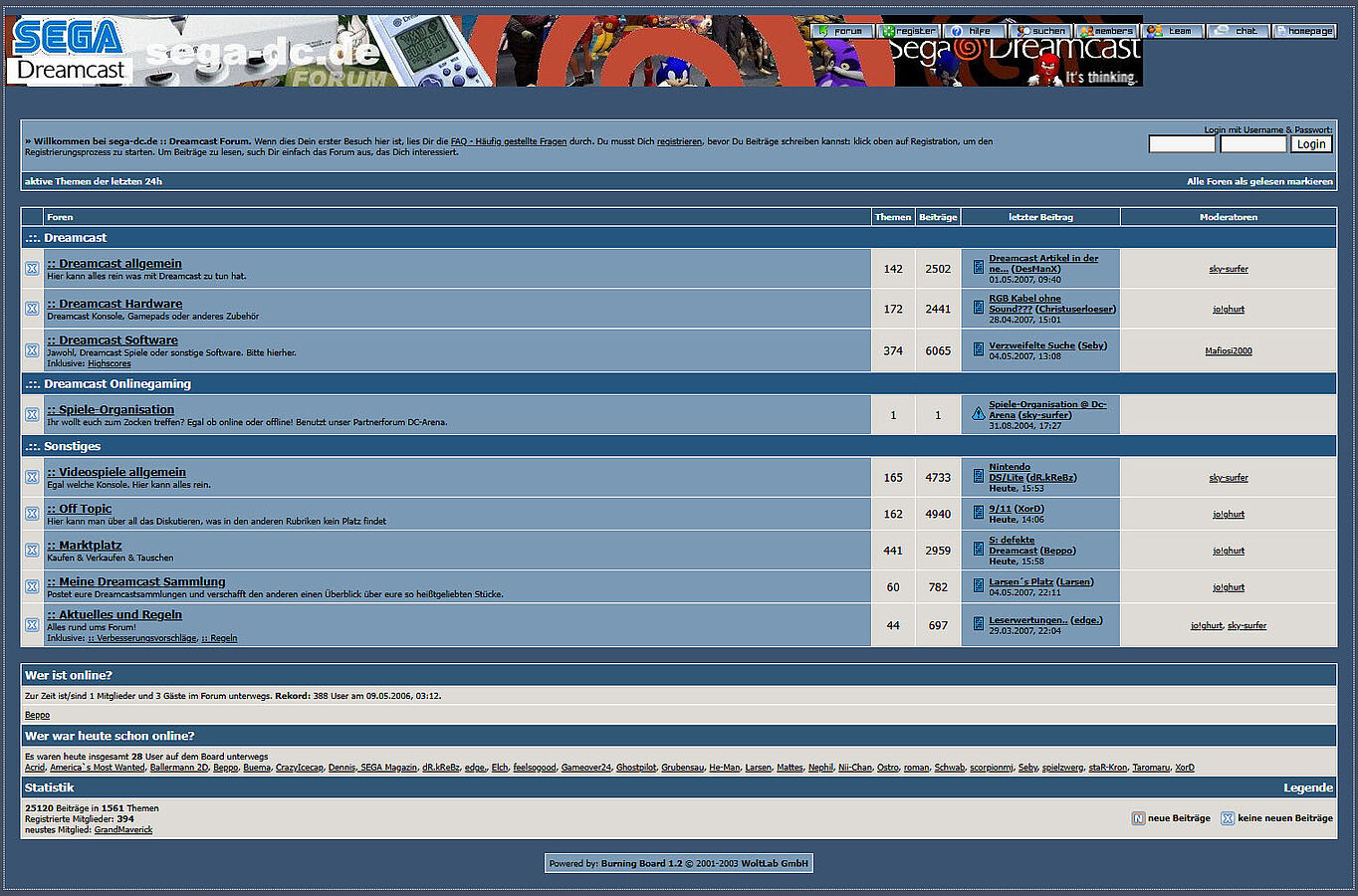Open the Marktplatz forum
Image resolution: width=1358 pixels, height=896 pixels.
pos(85,546)
